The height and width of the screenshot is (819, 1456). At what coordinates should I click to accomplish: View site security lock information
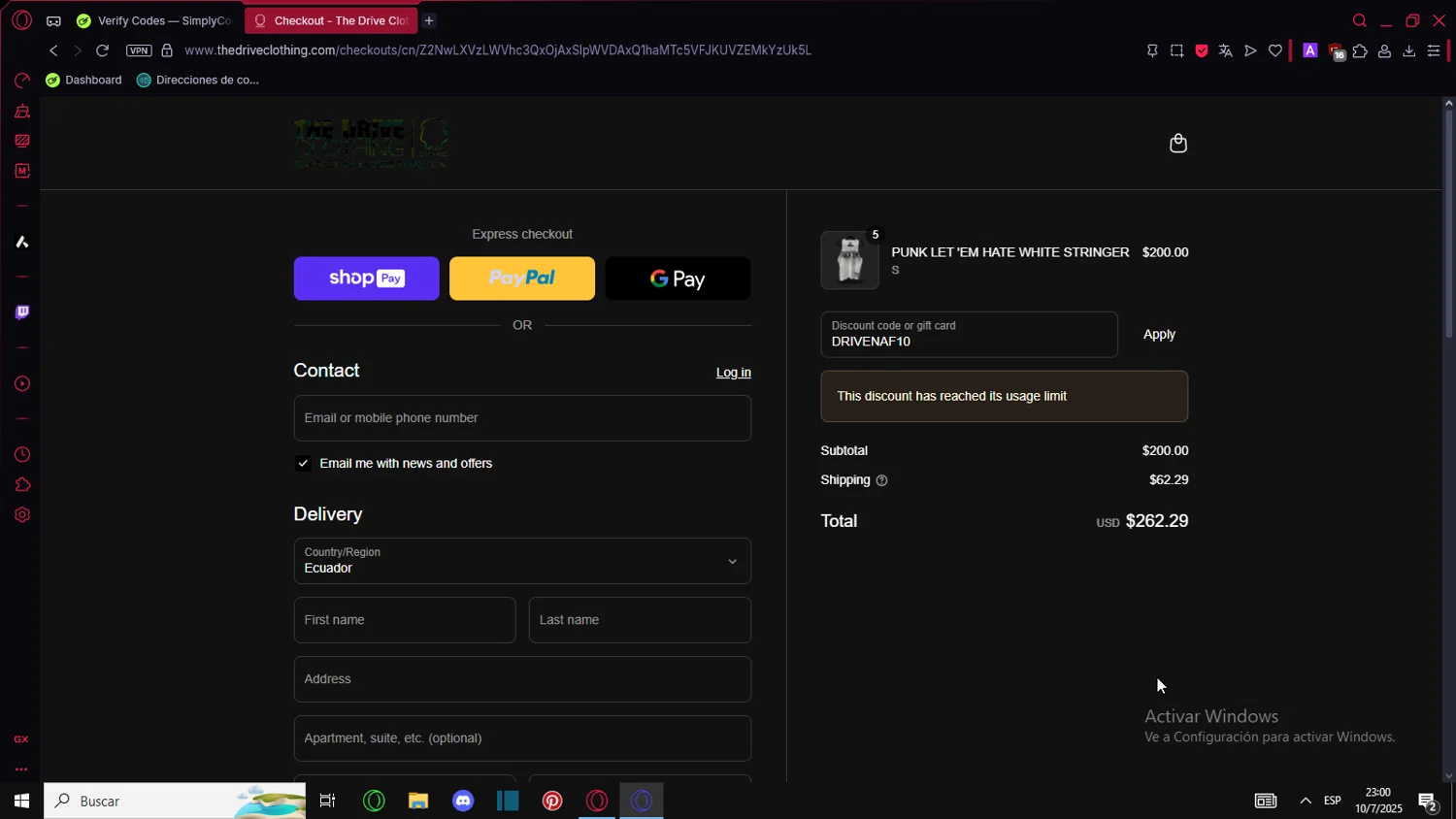(167, 50)
